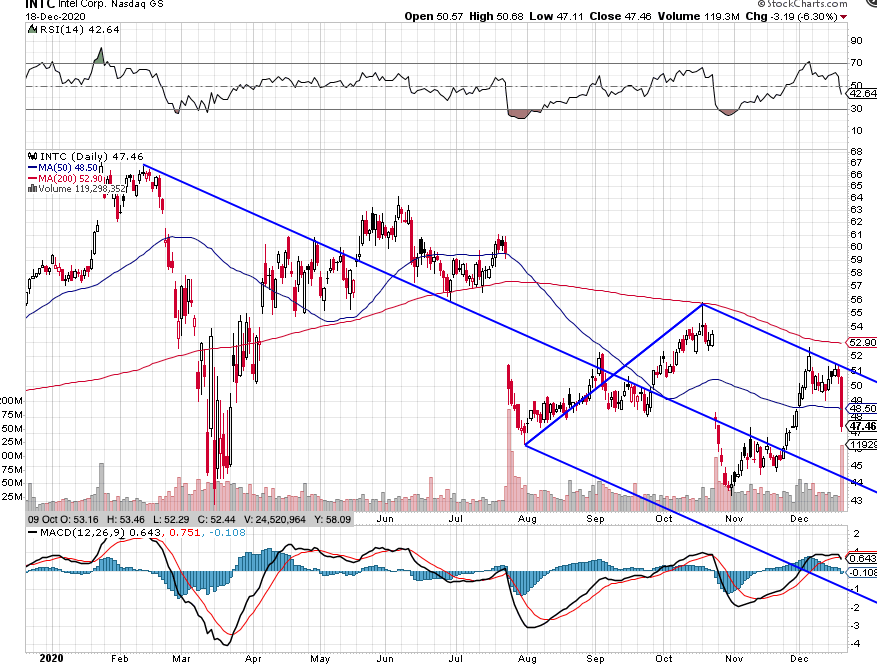This screenshot has height=665, width=877.
Task: Click the 'Nov' label under the price panel
Action: 734,518
